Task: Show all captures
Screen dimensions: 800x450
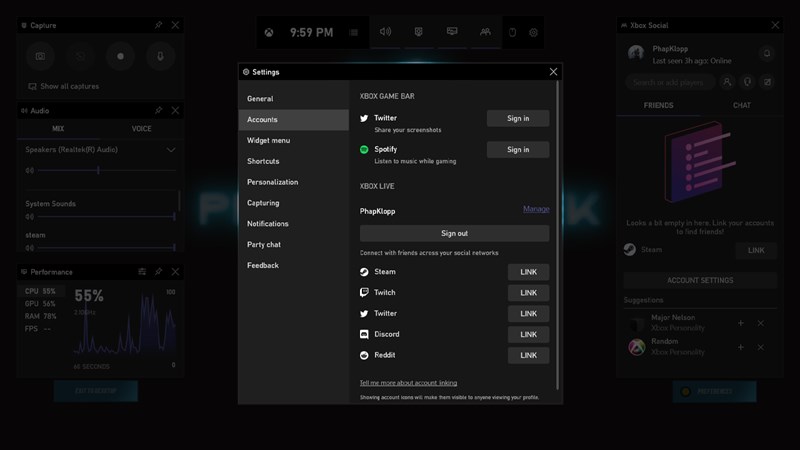Action: point(64,86)
